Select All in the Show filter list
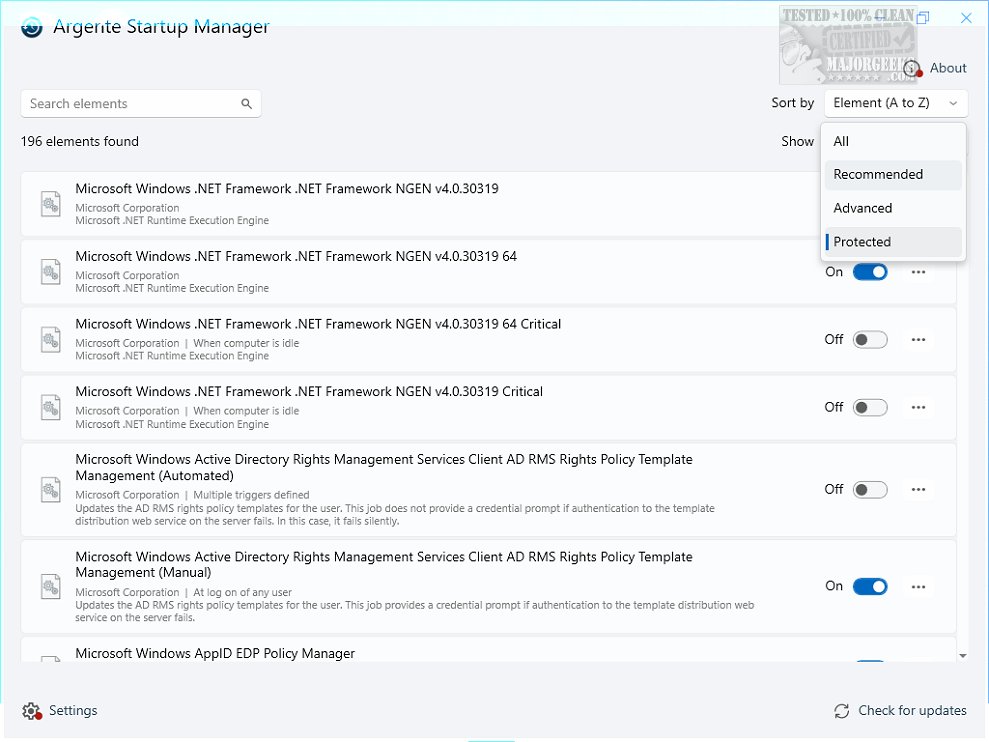 [x=893, y=142]
